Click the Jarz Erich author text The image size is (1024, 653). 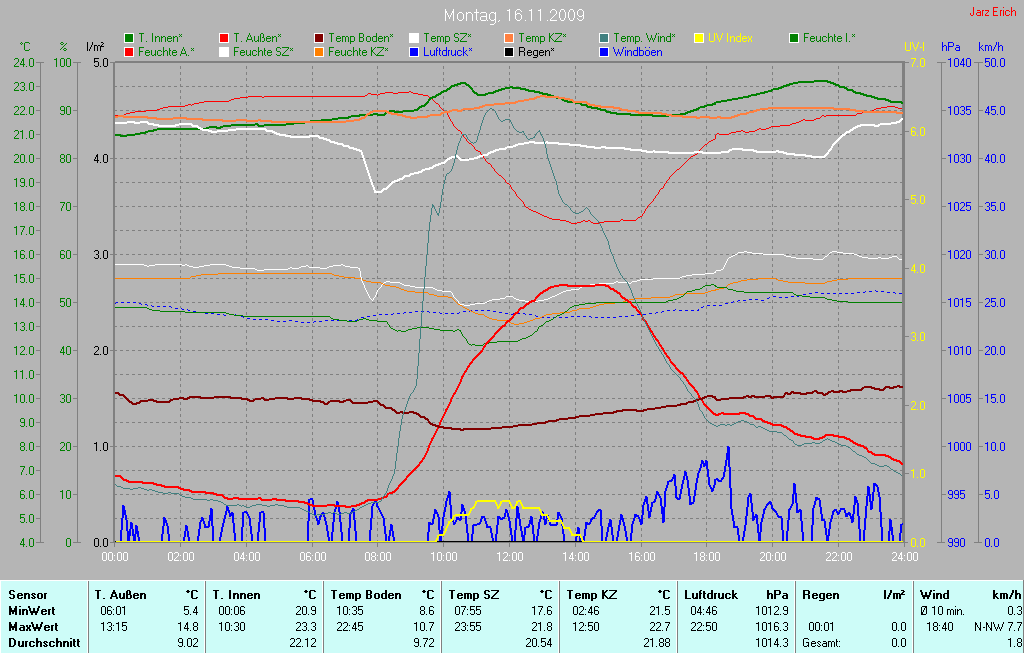(993, 13)
